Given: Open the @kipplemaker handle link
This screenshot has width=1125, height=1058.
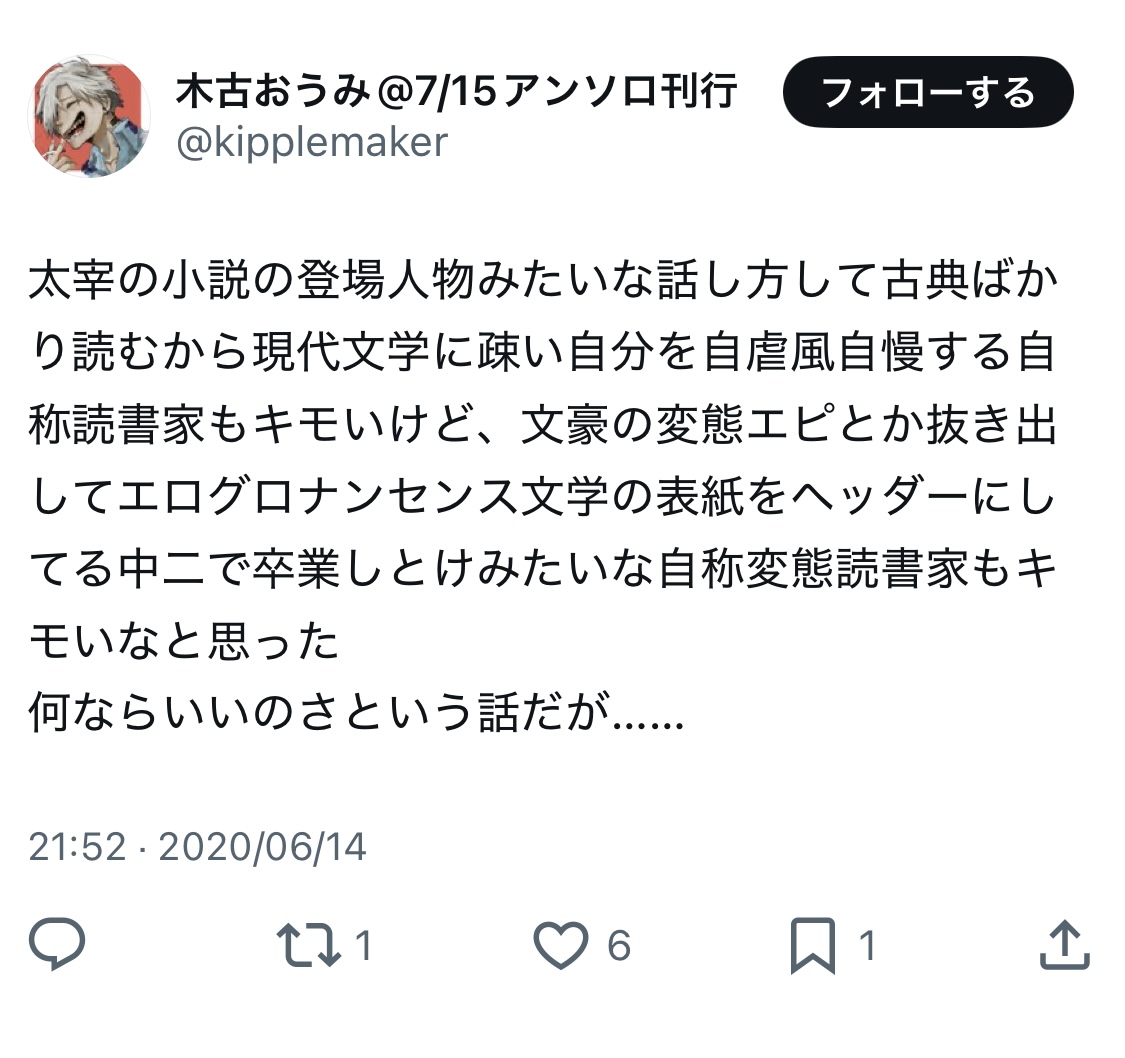Looking at the screenshot, I should 312,142.
